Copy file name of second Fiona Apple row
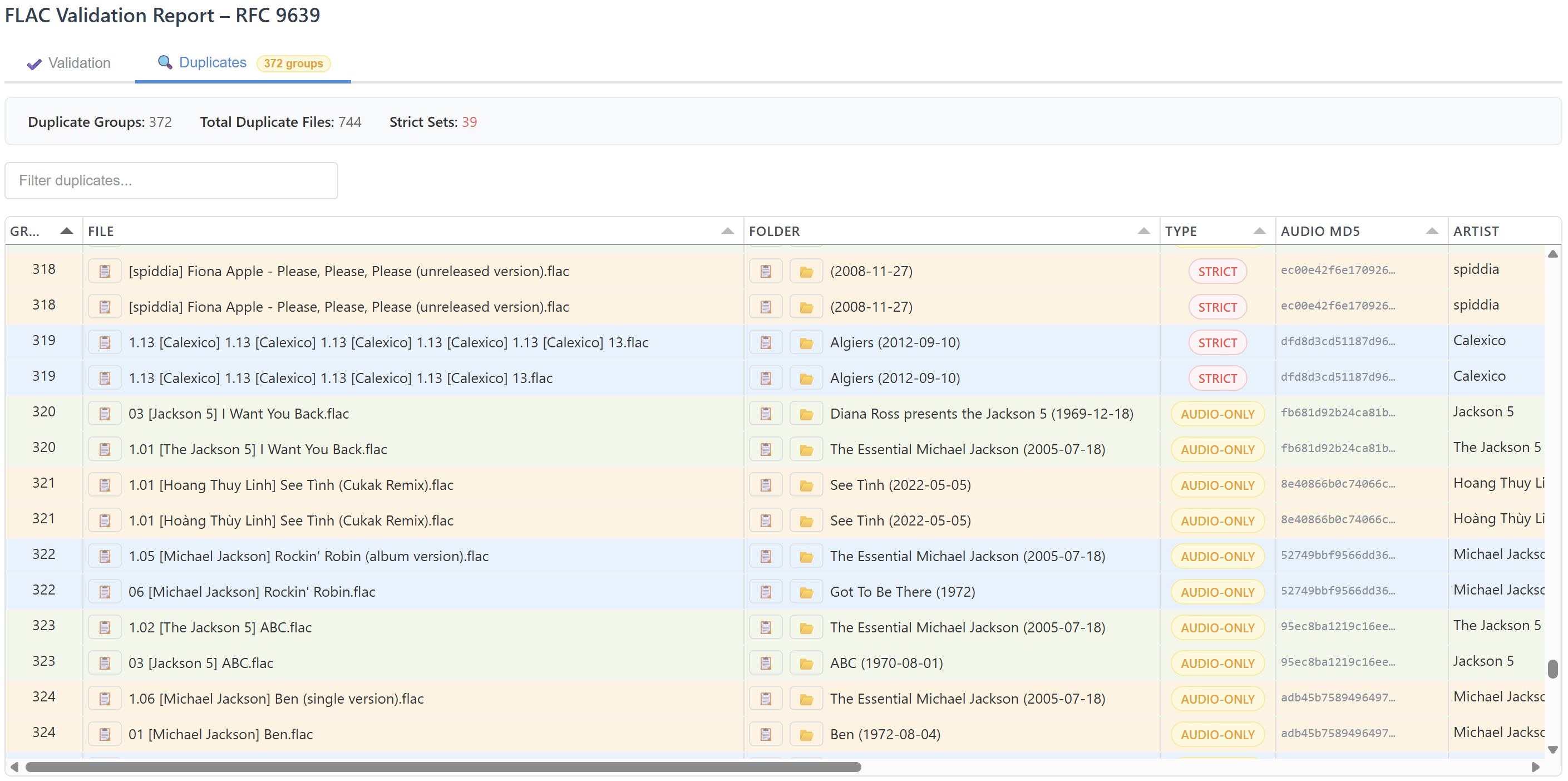 point(105,307)
